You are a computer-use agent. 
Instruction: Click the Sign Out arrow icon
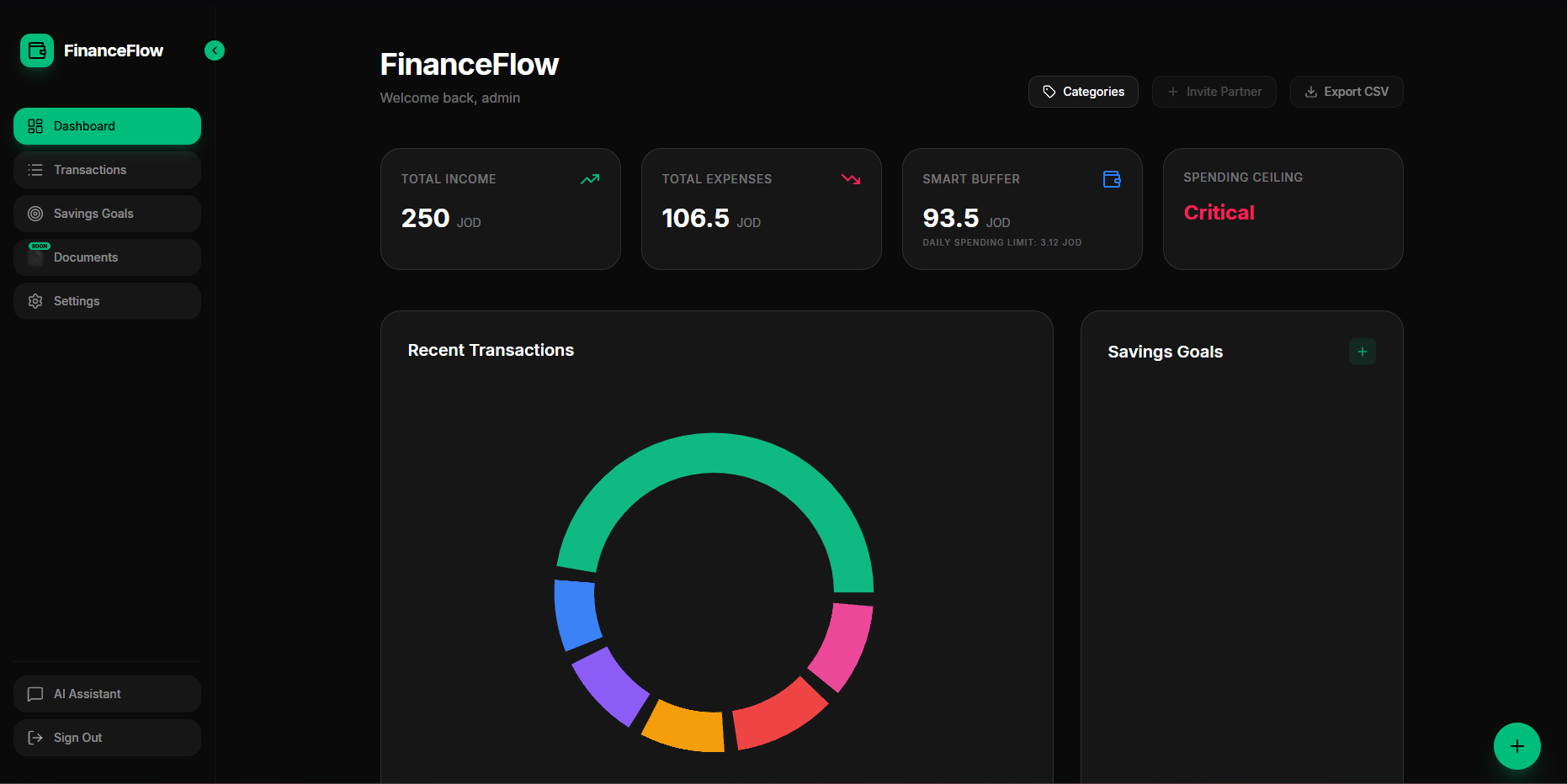pyautogui.click(x=35, y=737)
